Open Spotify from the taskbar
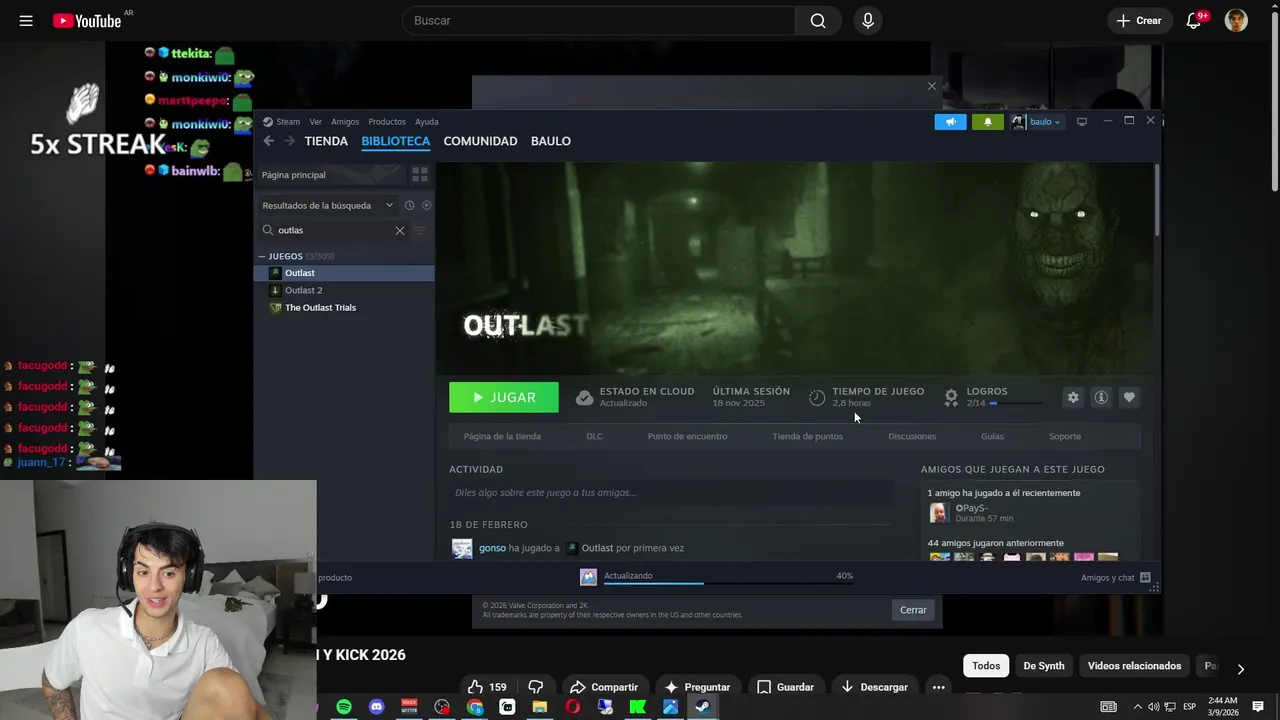 [x=344, y=707]
